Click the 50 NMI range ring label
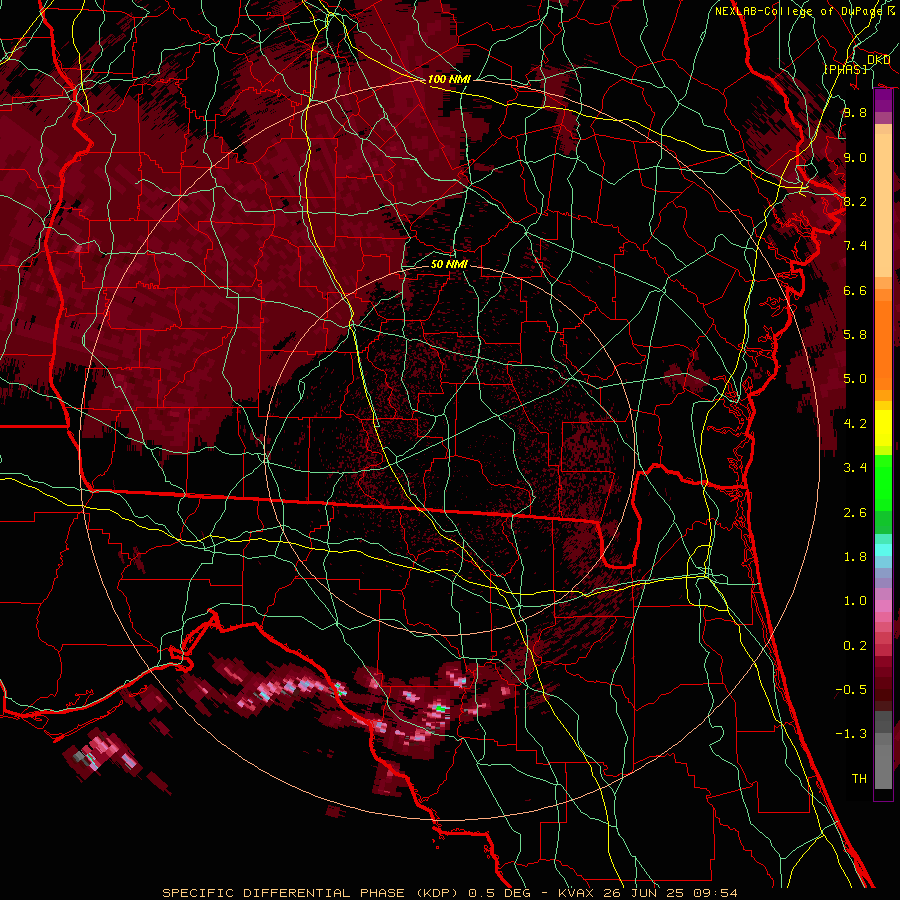The width and height of the screenshot is (900, 900). click(449, 264)
